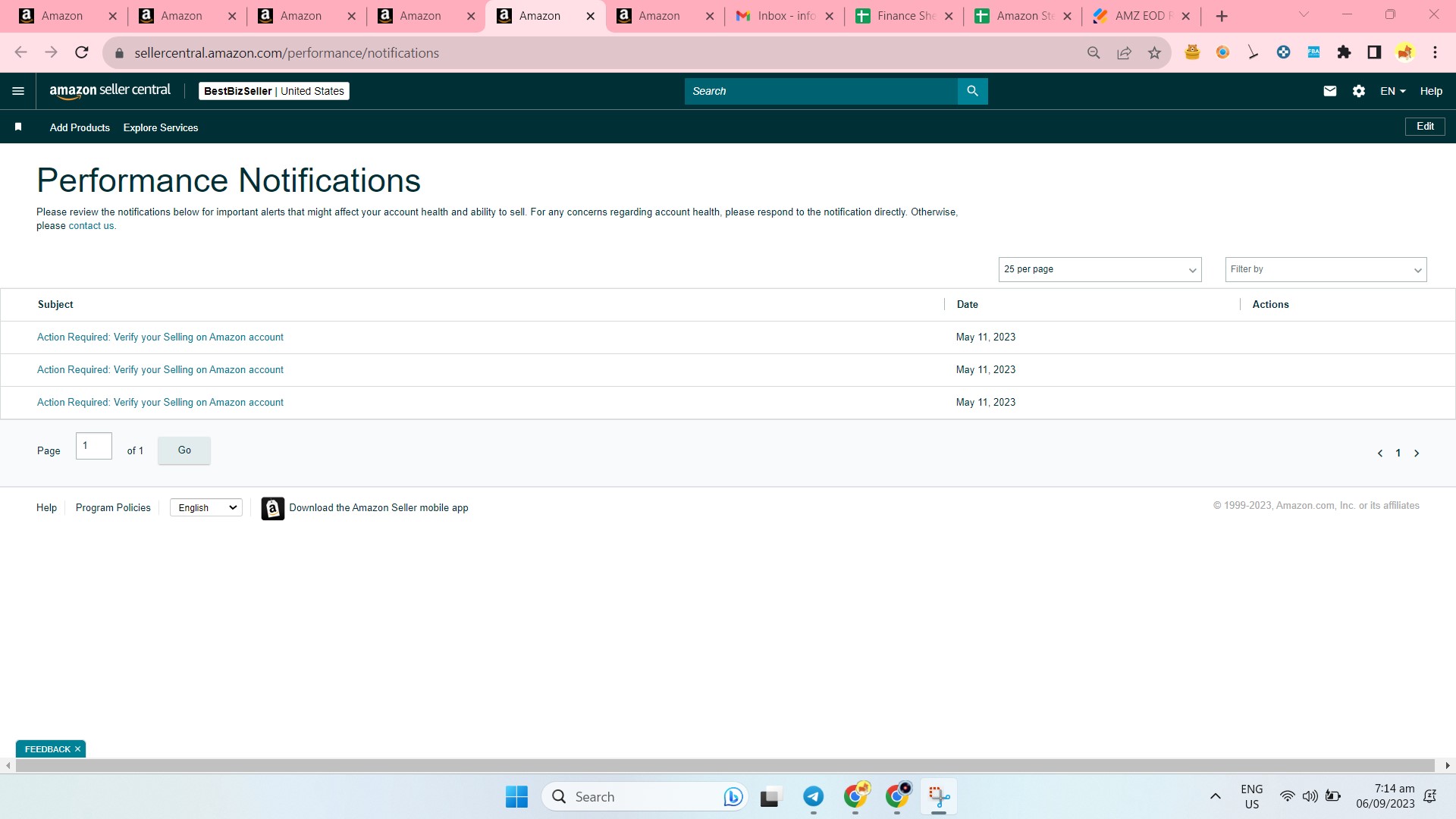This screenshot has width=1456, height=819.
Task: Open Chrome three-dot menu
Action: 1435,52
